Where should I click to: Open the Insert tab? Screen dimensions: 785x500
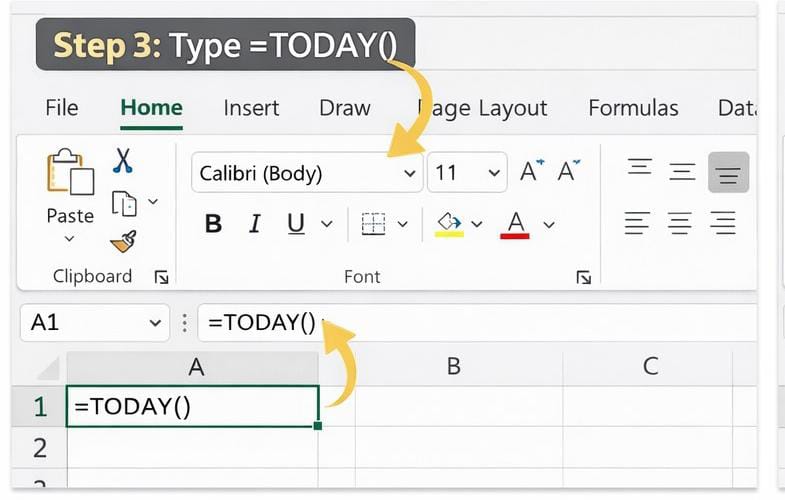click(x=251, y=108)
